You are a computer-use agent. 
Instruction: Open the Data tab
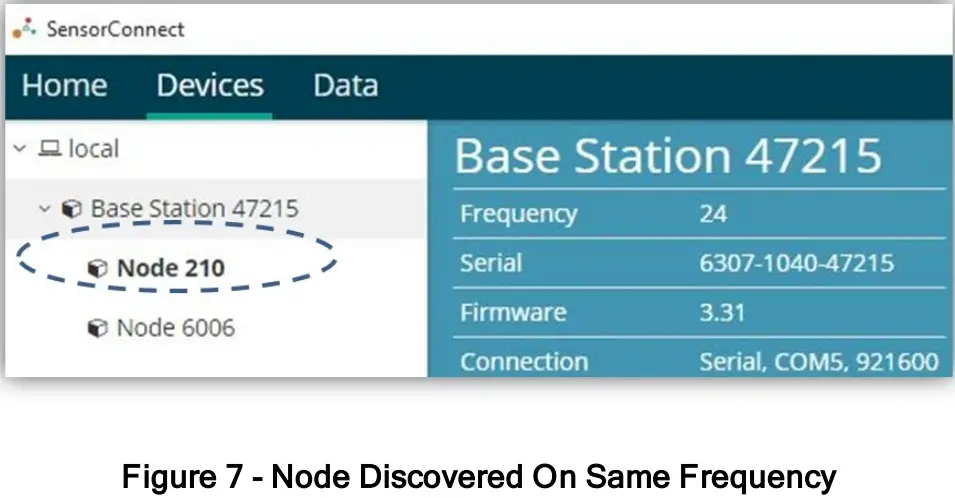[x=345, y=85]
